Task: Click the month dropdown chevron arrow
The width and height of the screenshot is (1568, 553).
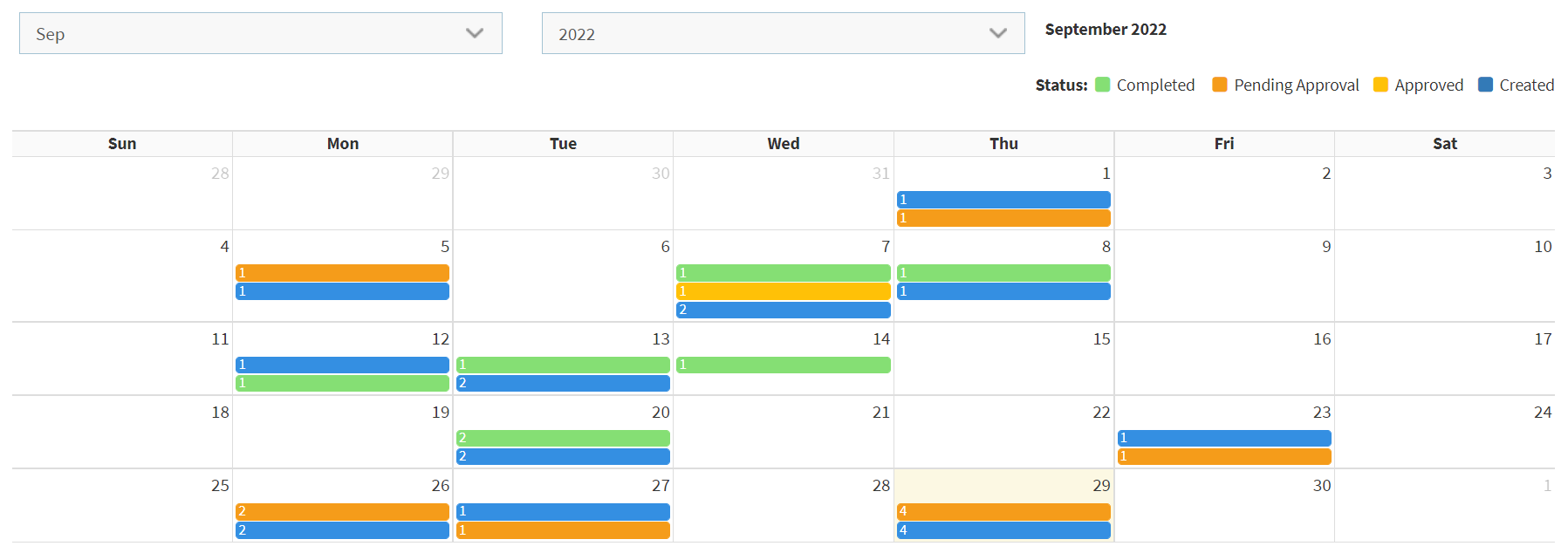Action: click(x=474, y=33)
